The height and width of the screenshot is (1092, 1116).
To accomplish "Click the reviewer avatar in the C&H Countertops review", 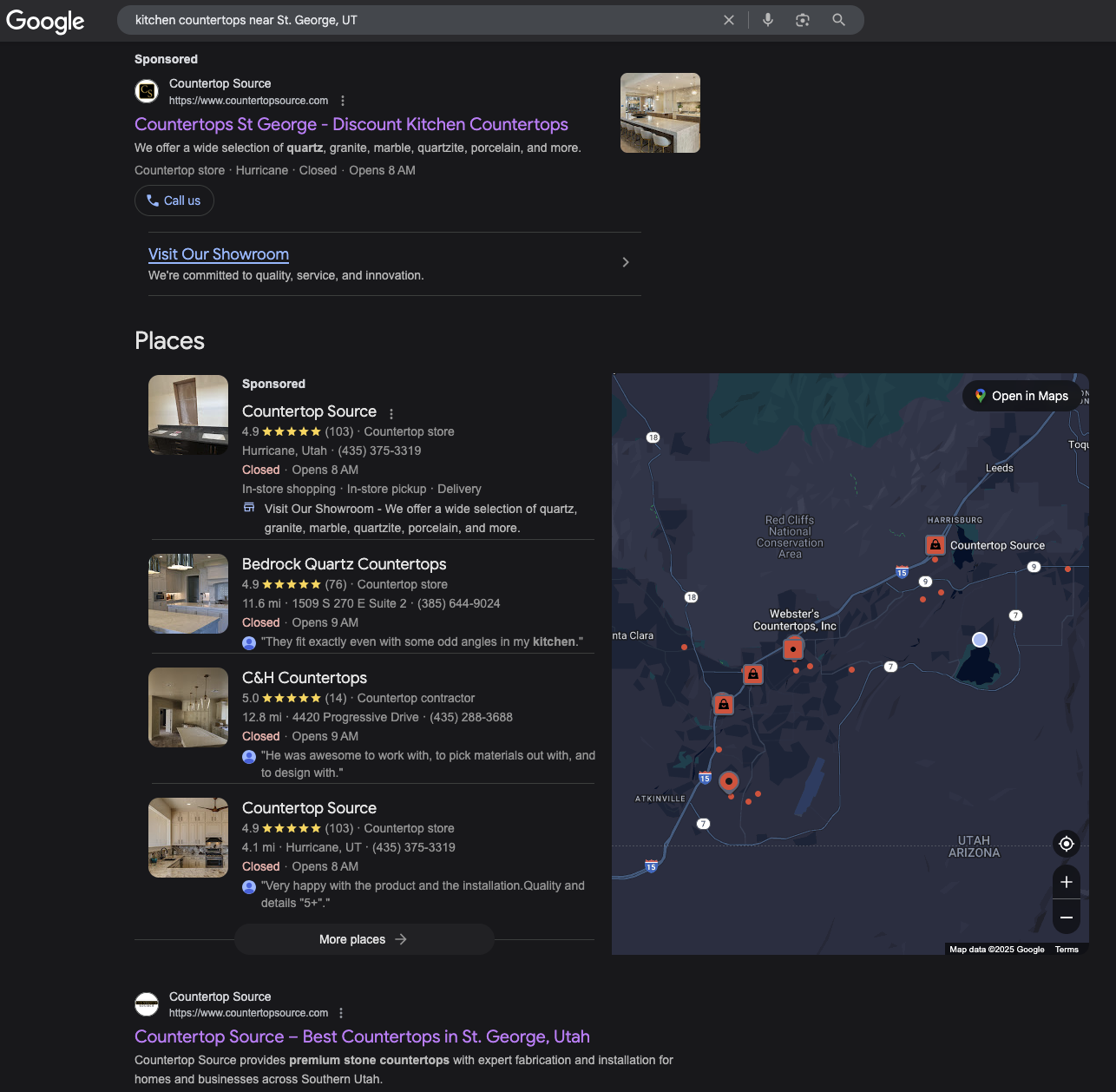I will (249, 756).
